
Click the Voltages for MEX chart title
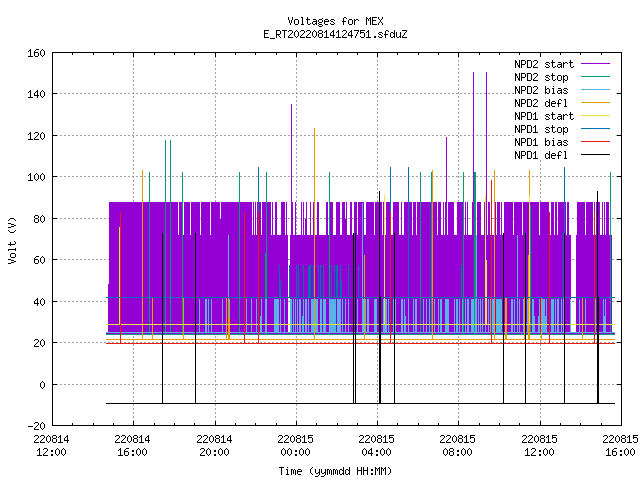click(335, 21)
